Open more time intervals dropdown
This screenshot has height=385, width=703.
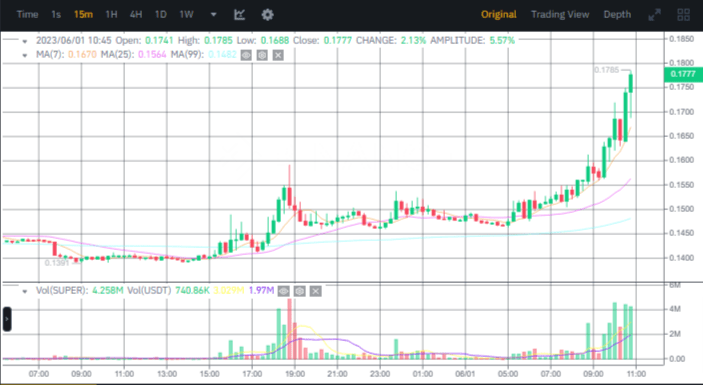click(x=214, y=15)
